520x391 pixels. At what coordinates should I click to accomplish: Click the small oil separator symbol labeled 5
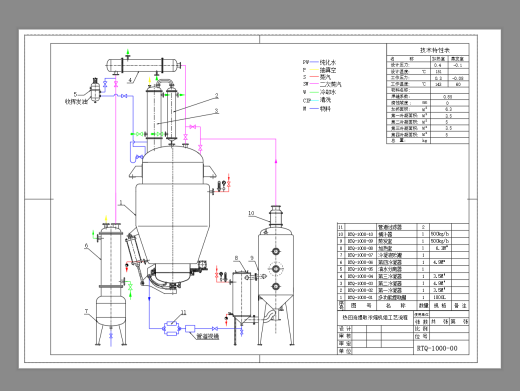[95, 90]
